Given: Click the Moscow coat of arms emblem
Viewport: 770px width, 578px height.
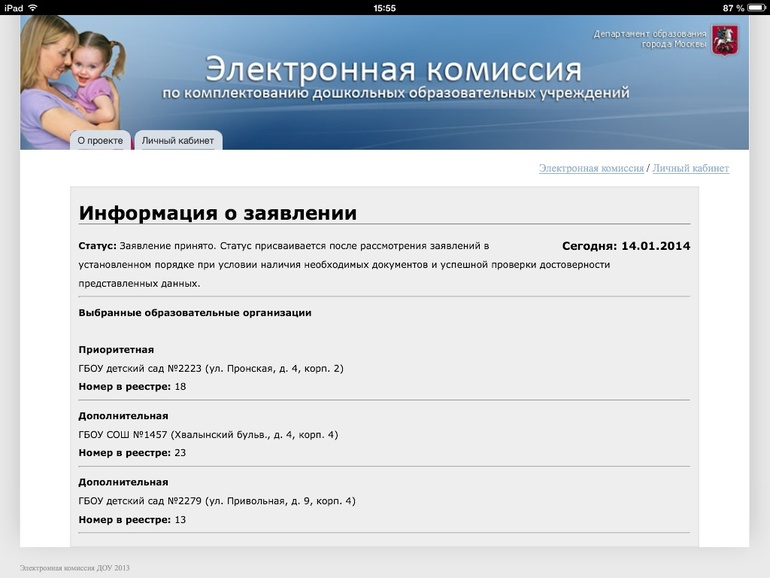Looking at the screenshot, I should pos(725,40).
